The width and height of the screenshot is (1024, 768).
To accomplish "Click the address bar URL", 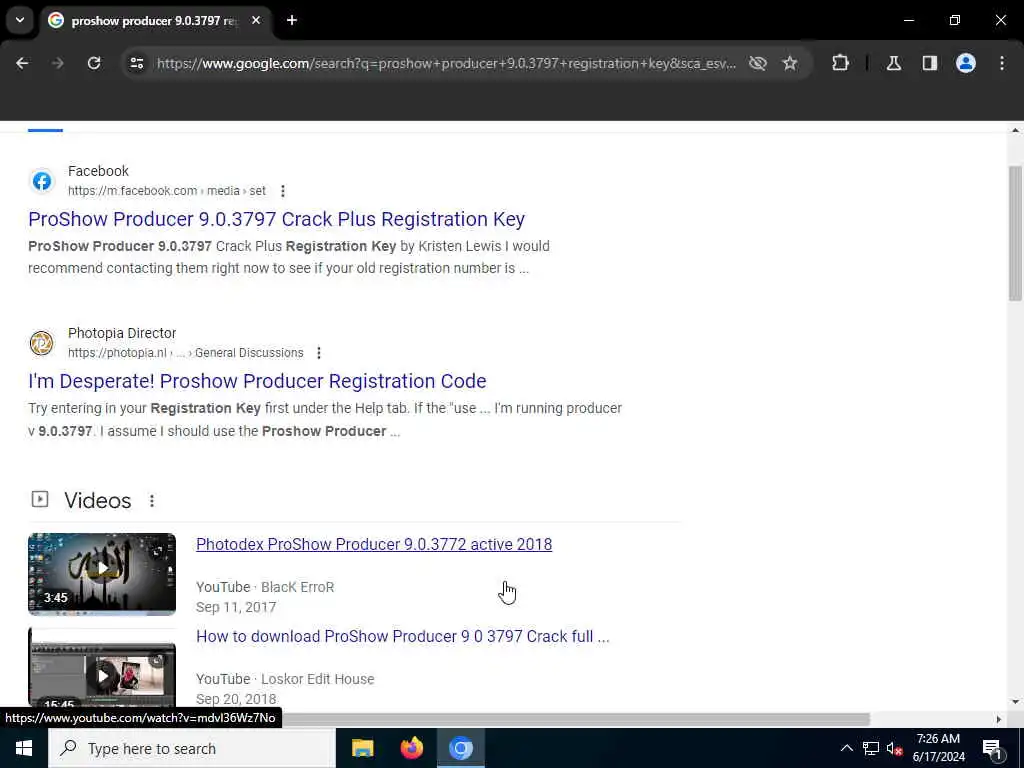I will [x=446, y=63].
